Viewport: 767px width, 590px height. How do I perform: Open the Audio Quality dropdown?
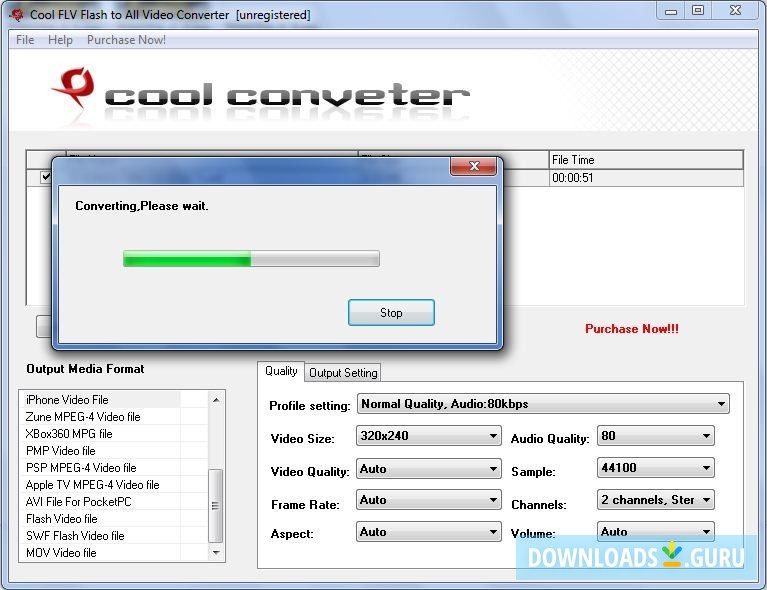click(x=655, y=435)
